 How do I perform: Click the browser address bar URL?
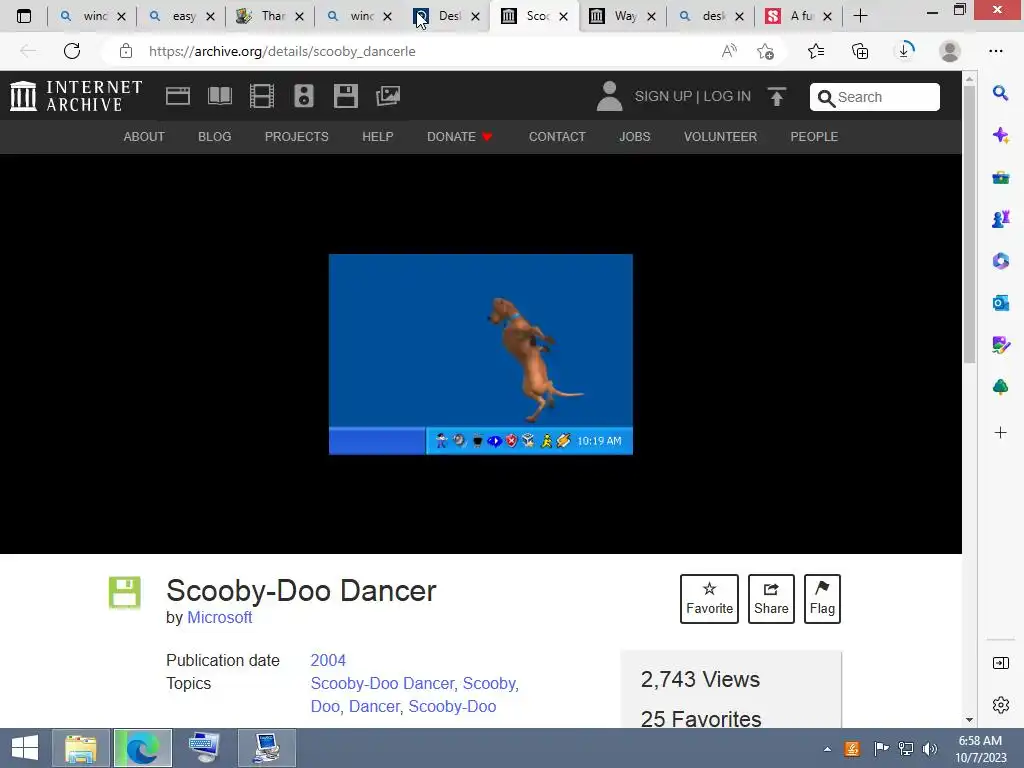point(282,51)
